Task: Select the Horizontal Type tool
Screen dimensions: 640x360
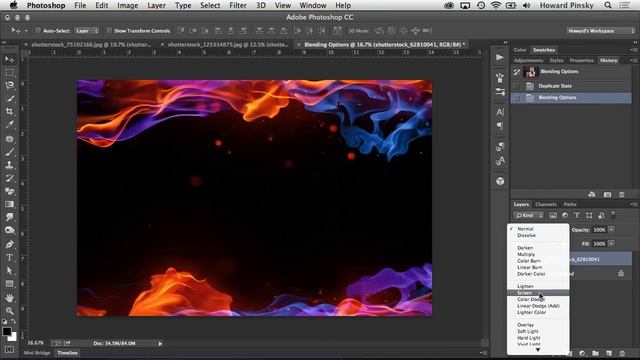Action: (9, 258)
